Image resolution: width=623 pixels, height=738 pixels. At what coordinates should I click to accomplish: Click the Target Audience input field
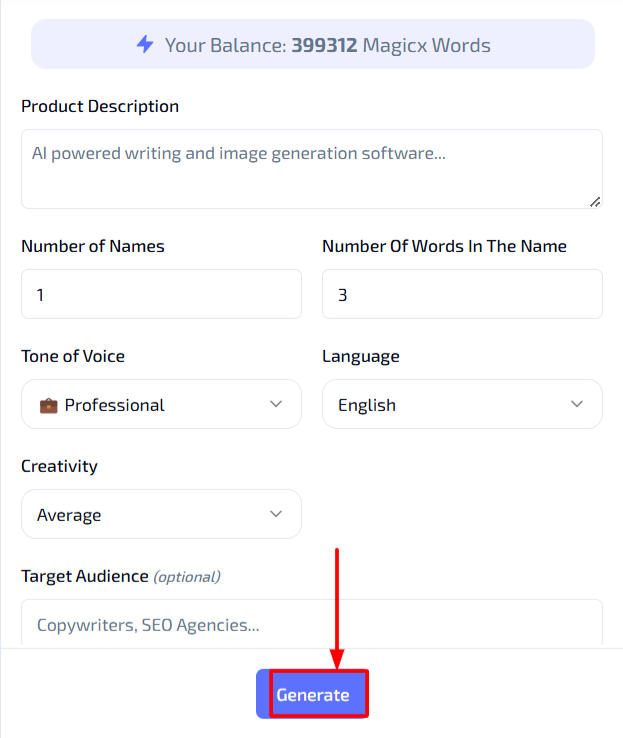[x=312, y=624]
